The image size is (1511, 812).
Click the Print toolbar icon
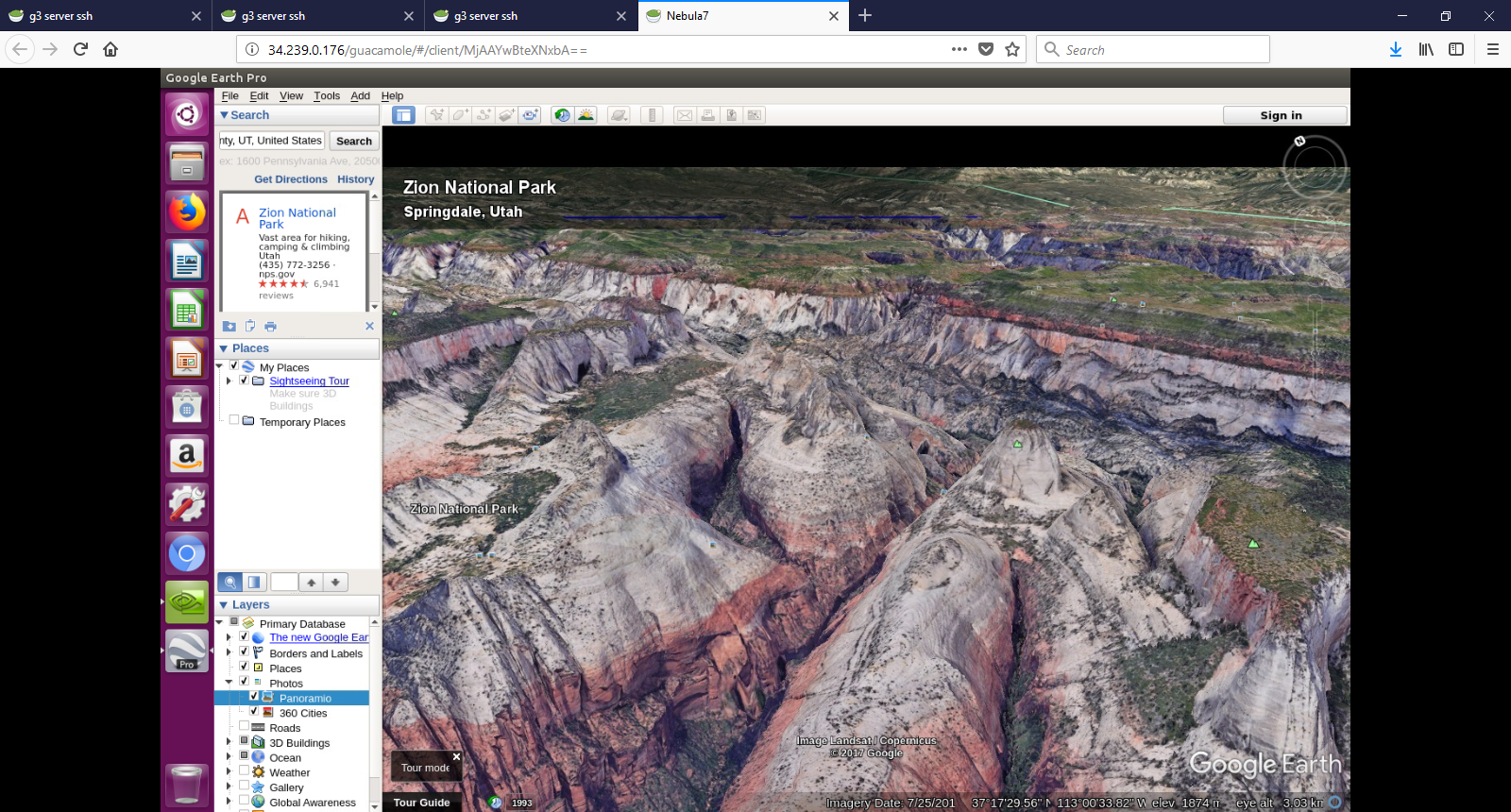[x=708, y=115]
